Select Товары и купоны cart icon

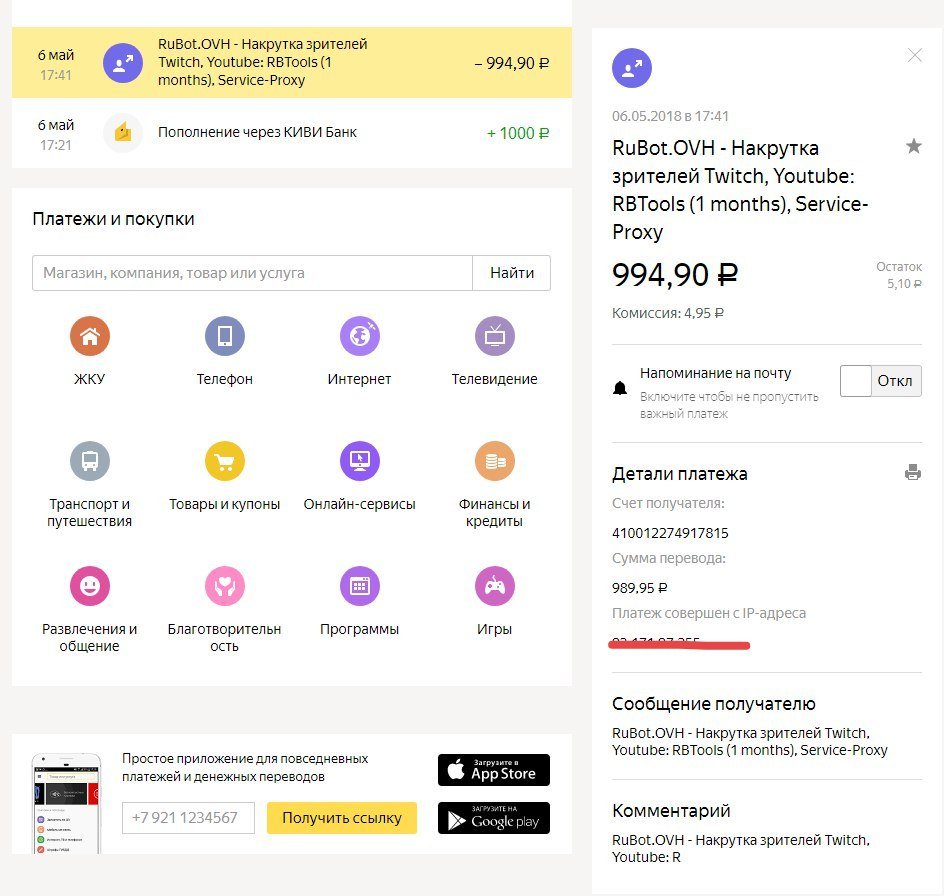225,461
